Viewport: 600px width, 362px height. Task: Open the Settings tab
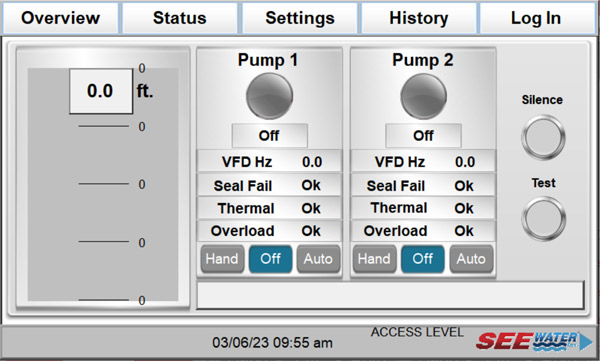[300, 18]
